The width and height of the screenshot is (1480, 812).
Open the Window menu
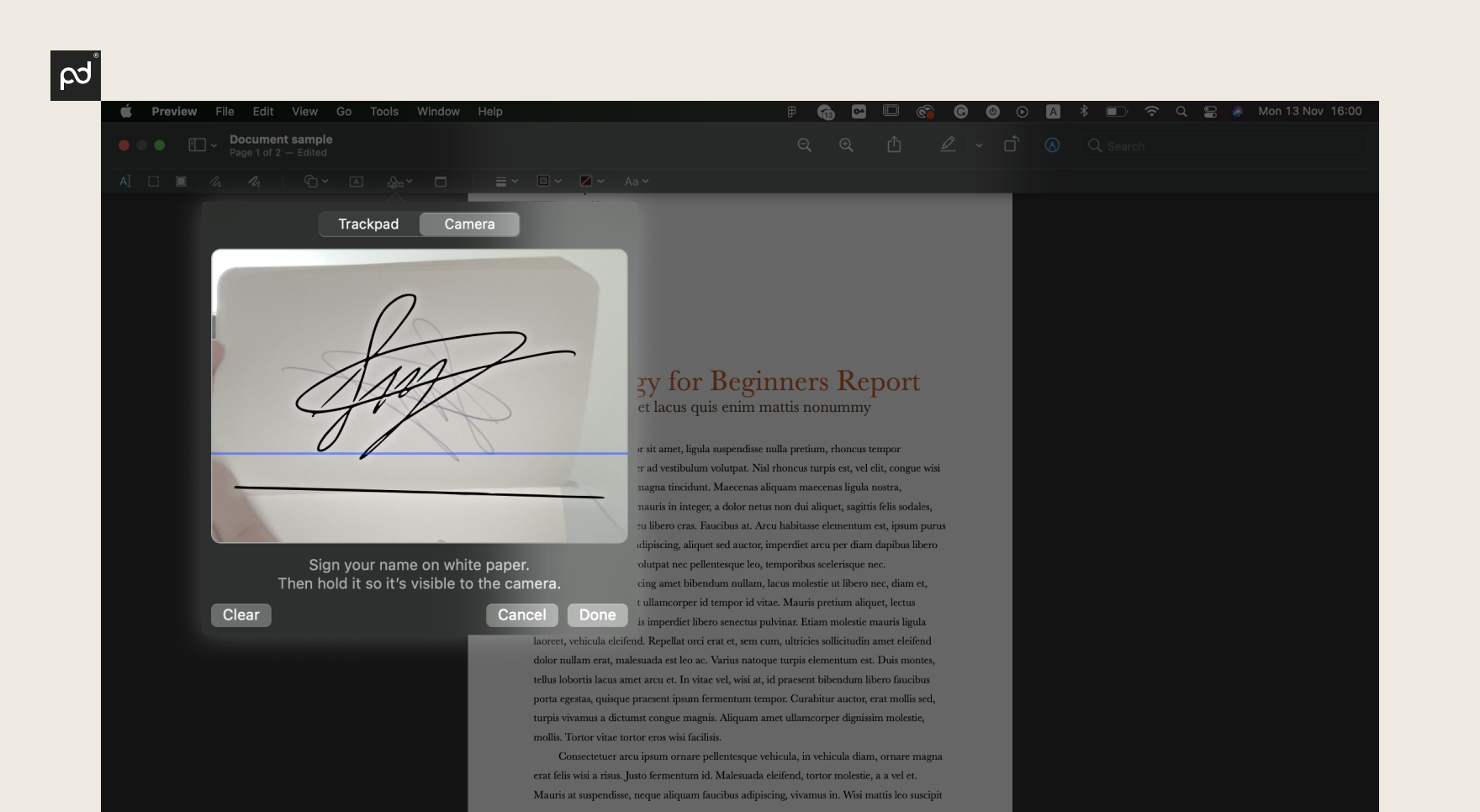[437, 111]
